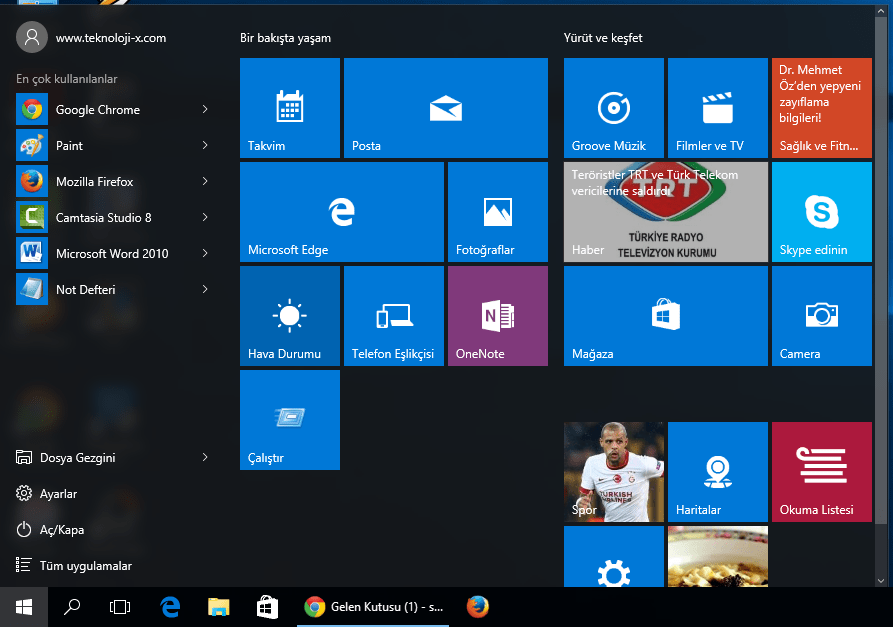Image resolution: width=893 pixels, height=627 pixels.
Task: Open the Skype edinin tile
Action: click(x=821, y=211)
